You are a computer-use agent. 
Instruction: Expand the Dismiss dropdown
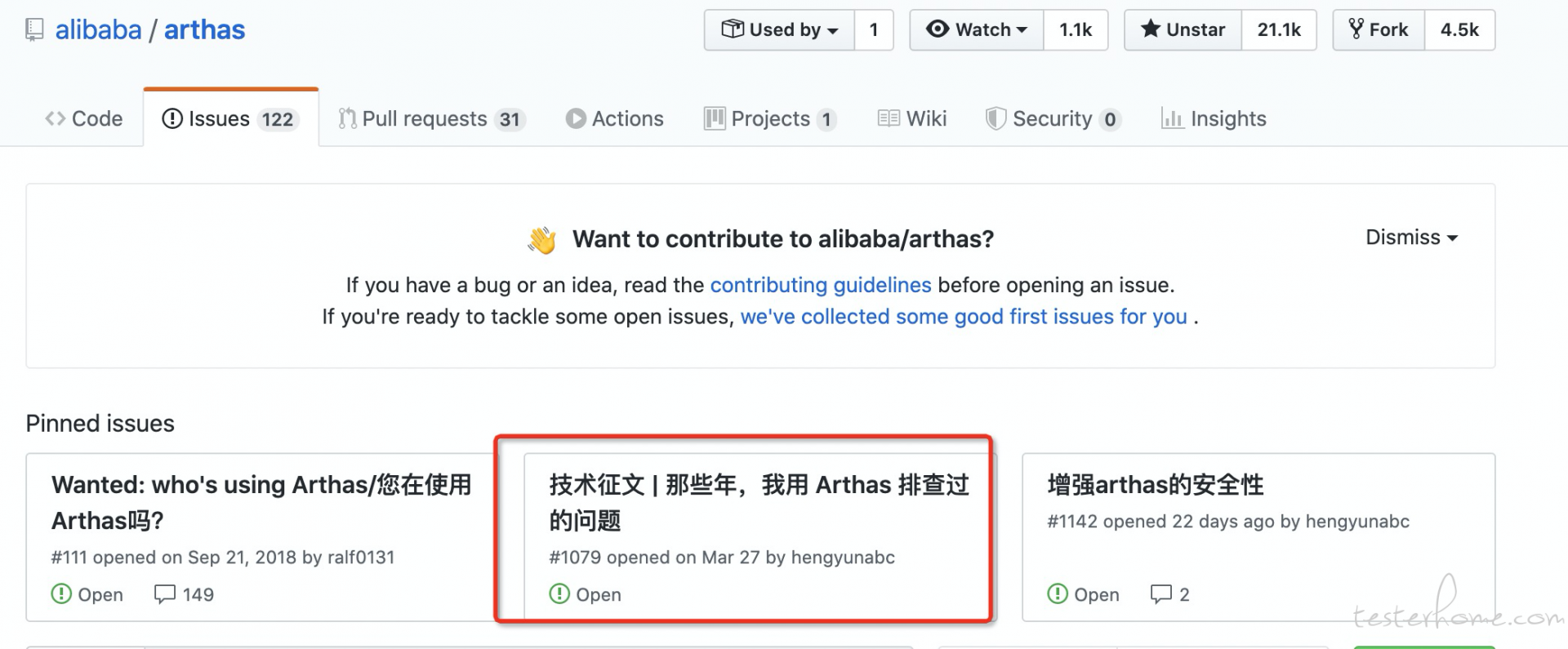coord(1412,238)
